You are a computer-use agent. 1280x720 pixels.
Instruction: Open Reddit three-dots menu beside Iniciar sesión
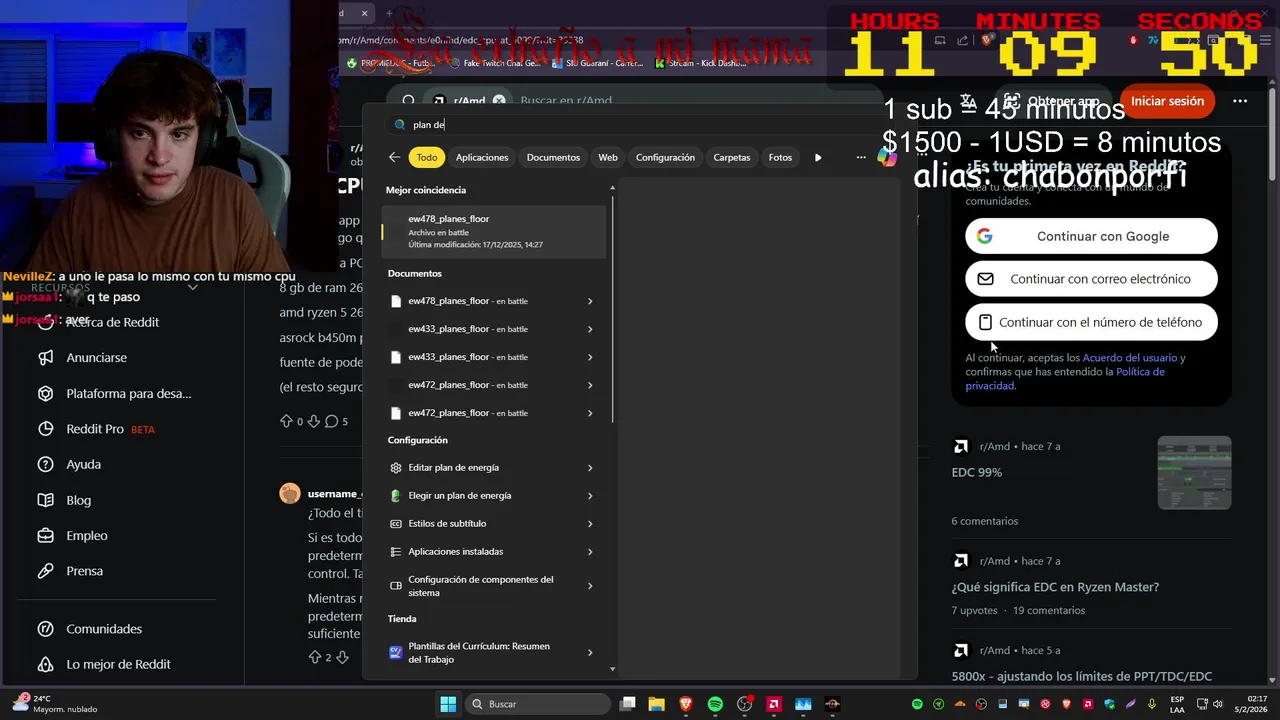pyautogui.click(x=1240, y=101)
